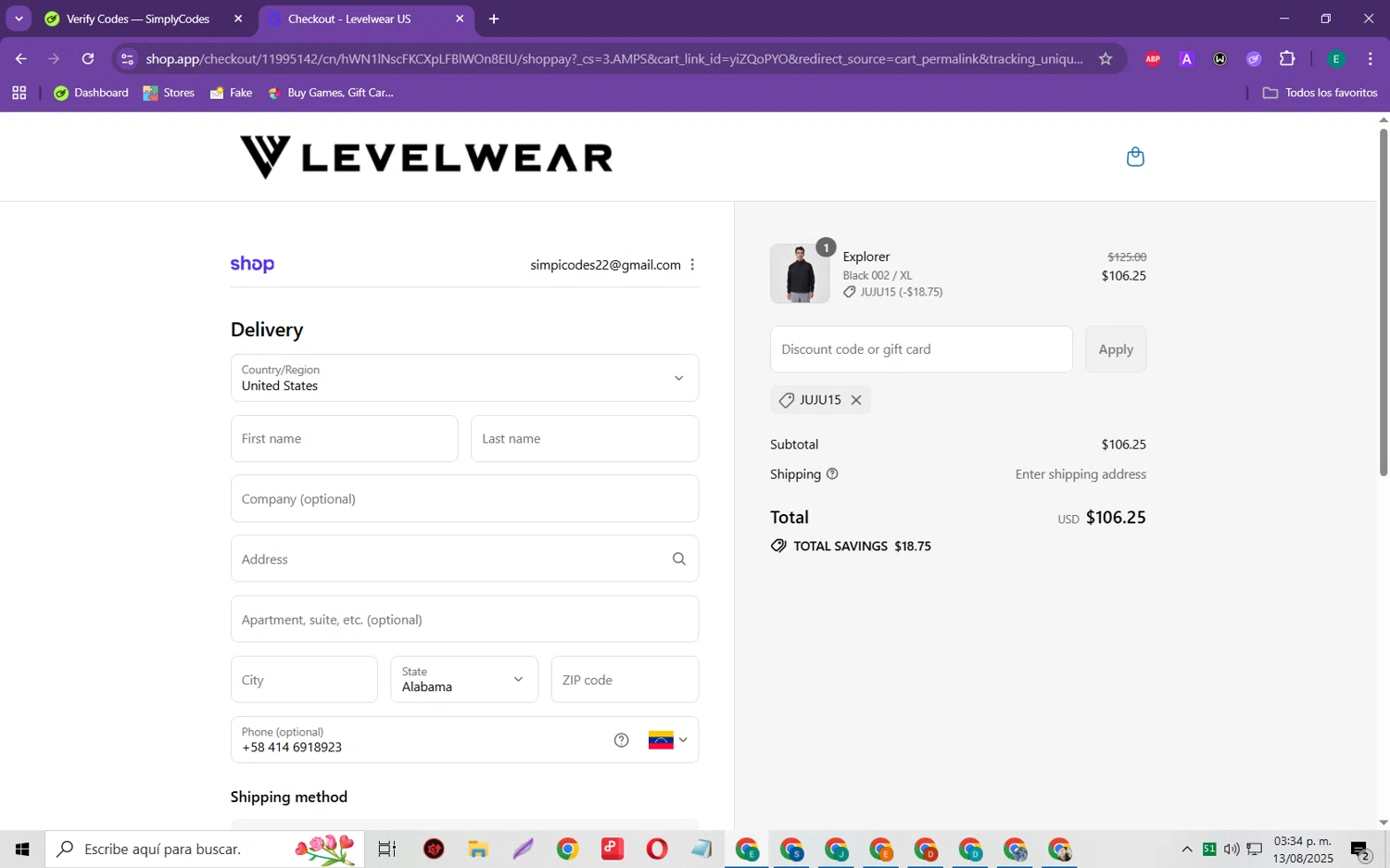
Task: Open the purple A extension icon
Action: click(x=1186, y=58)
